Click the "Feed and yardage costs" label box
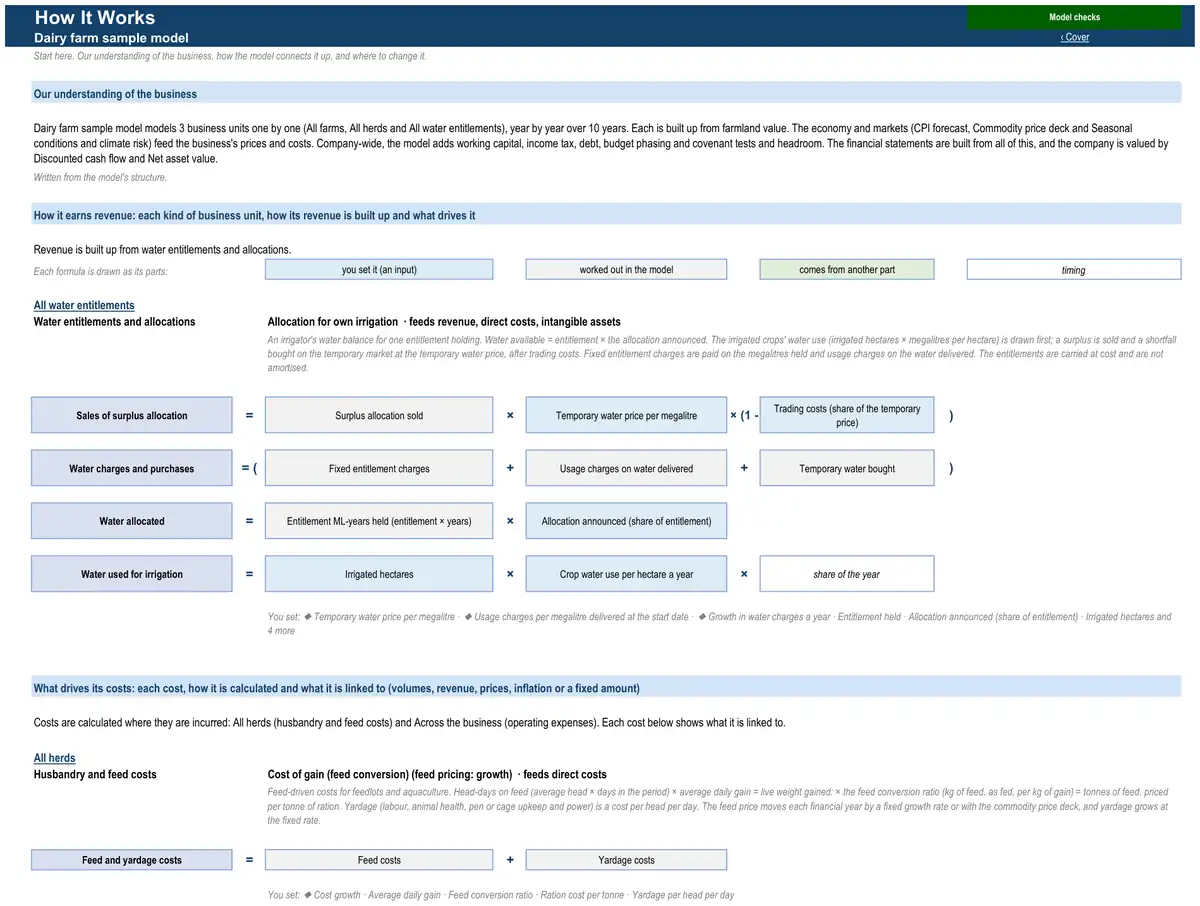This screenshot has height=906, width=1200. pos(132,860)
